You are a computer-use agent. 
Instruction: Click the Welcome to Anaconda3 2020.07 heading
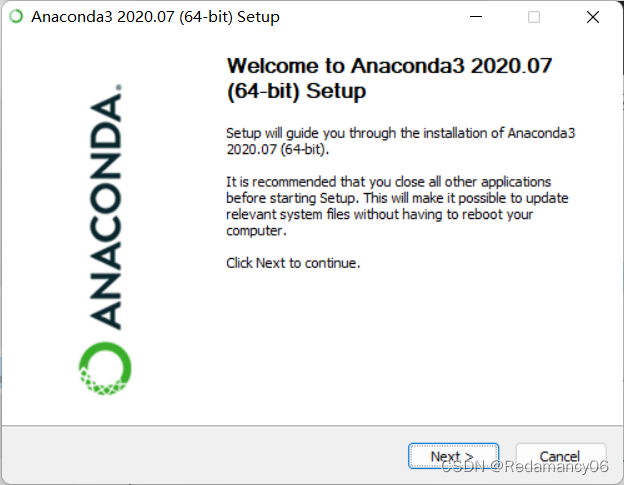pyautogui.click(x=389, y=66)
